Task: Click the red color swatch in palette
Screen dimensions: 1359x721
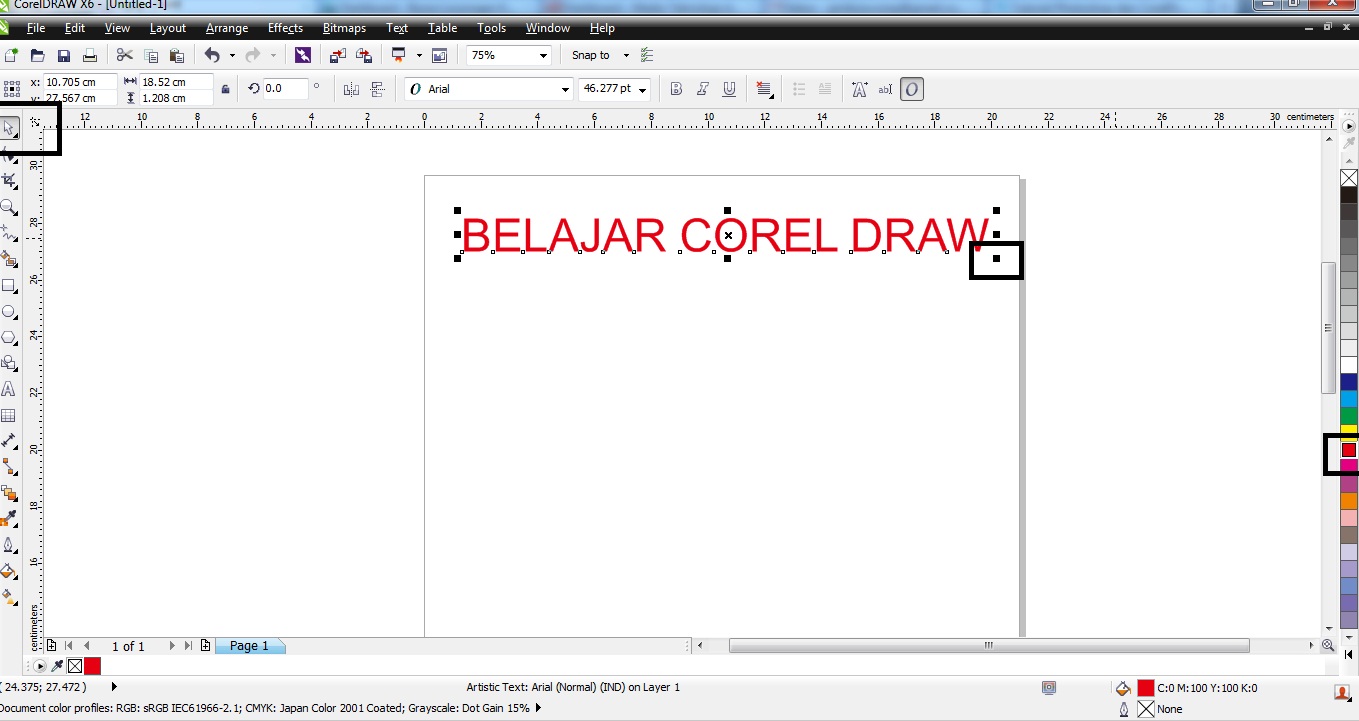Action: (x=1349, y=450)
